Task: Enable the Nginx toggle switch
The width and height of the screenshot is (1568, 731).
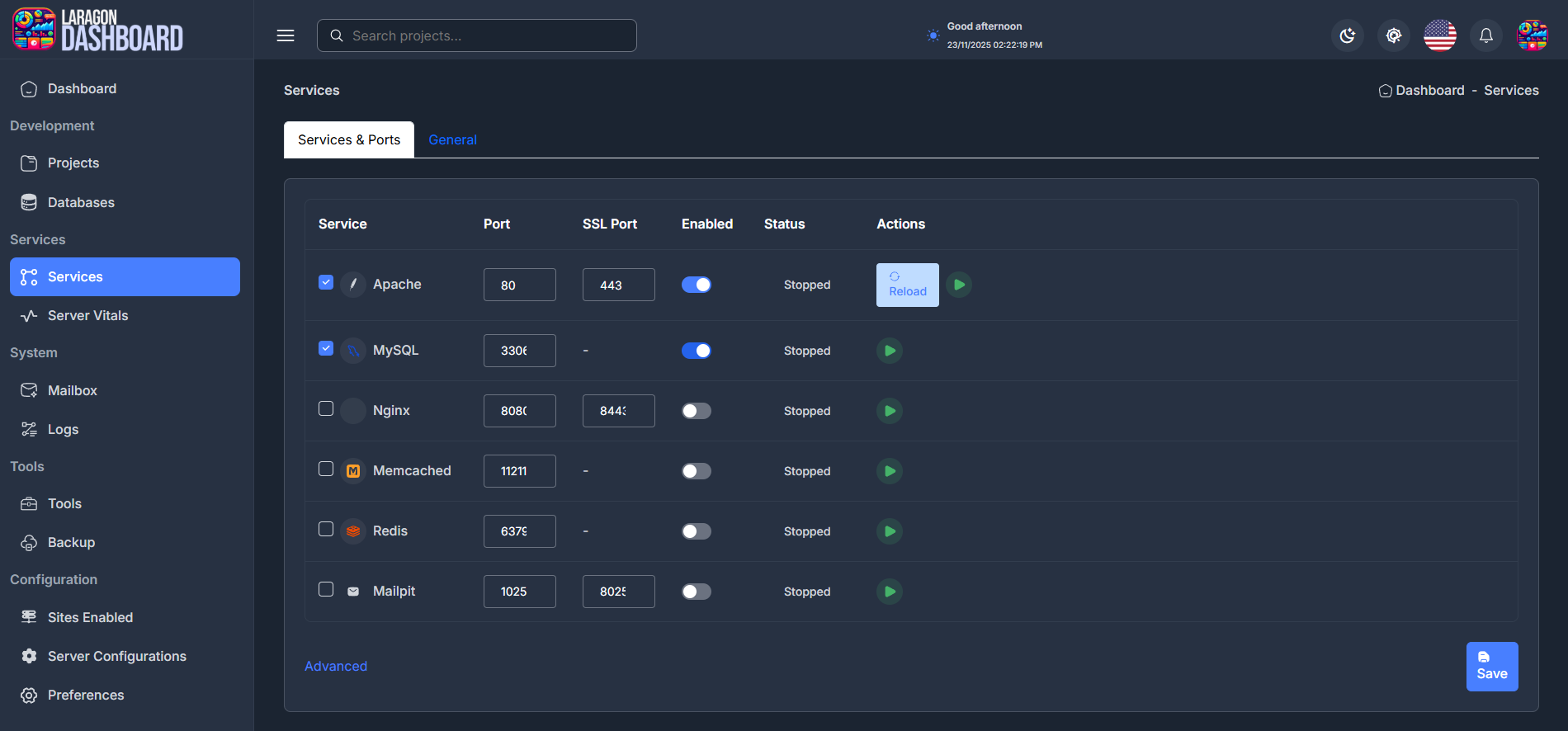Action: 697,411
